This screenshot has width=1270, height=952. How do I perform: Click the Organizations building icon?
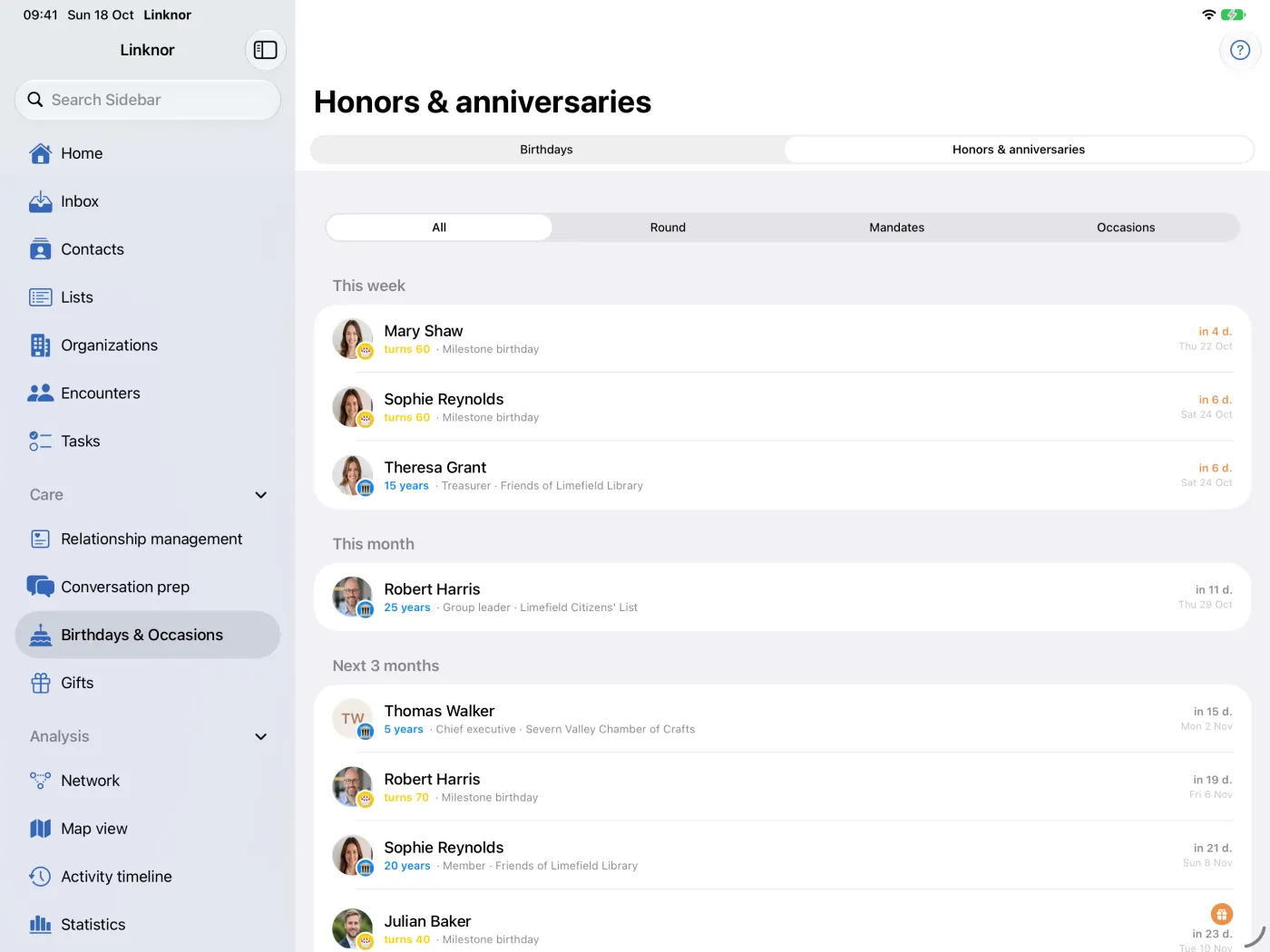pos(41,345)
